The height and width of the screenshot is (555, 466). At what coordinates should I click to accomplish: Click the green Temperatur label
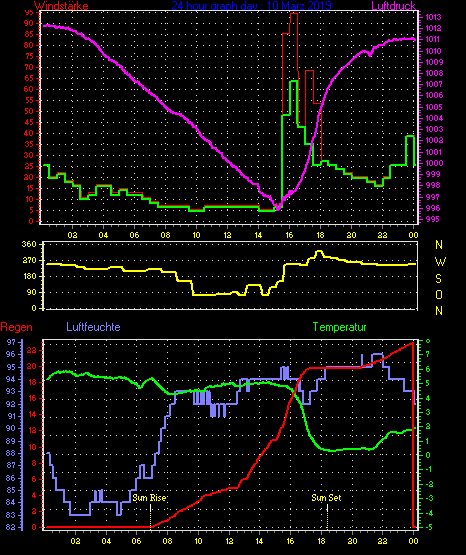point(339,327)
